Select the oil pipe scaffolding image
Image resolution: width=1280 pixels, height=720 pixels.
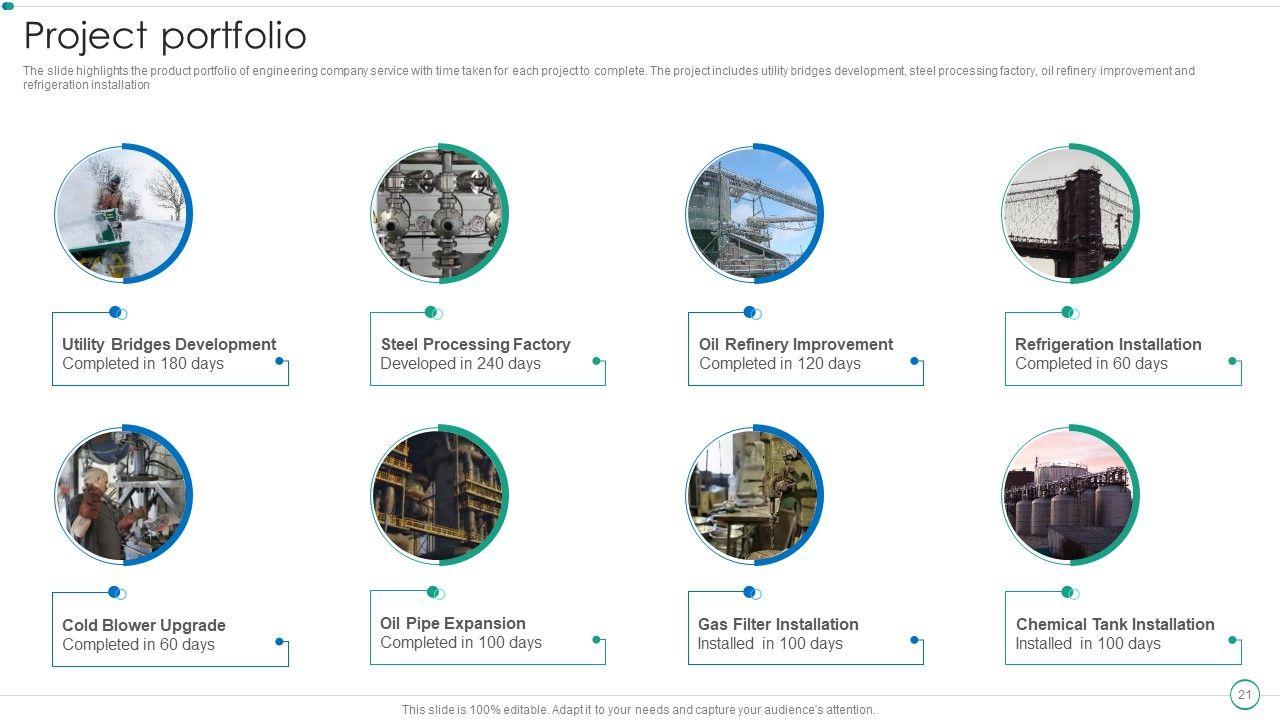(438, 495)
